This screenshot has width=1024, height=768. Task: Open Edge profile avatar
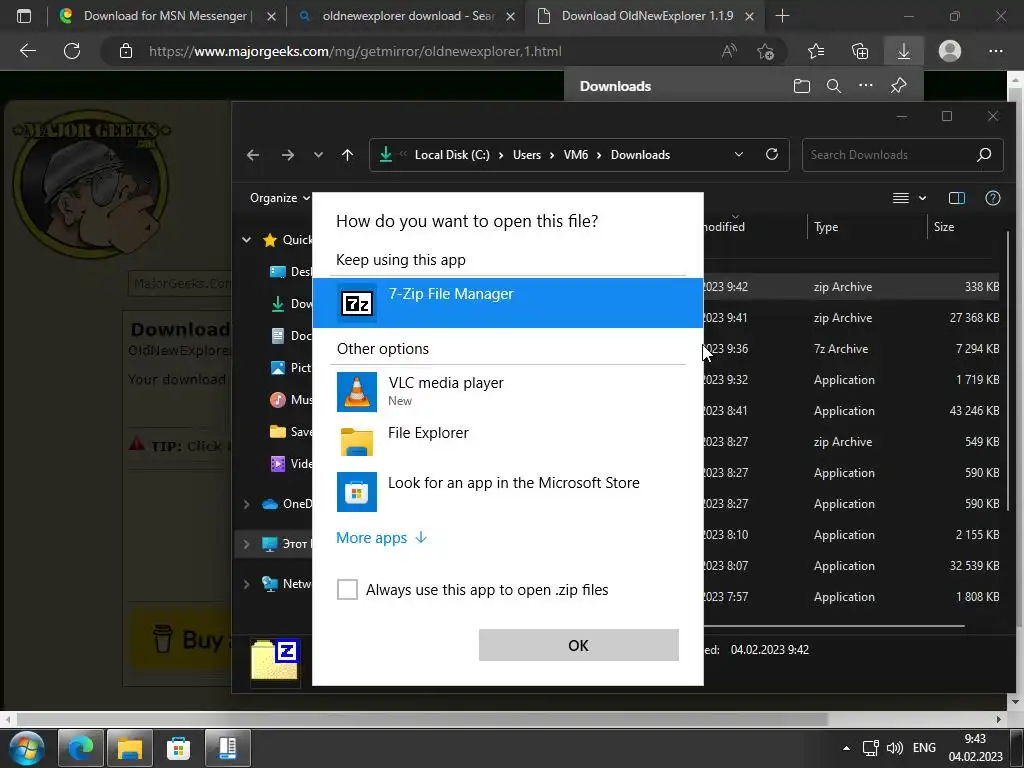click(x=950, y=51)
